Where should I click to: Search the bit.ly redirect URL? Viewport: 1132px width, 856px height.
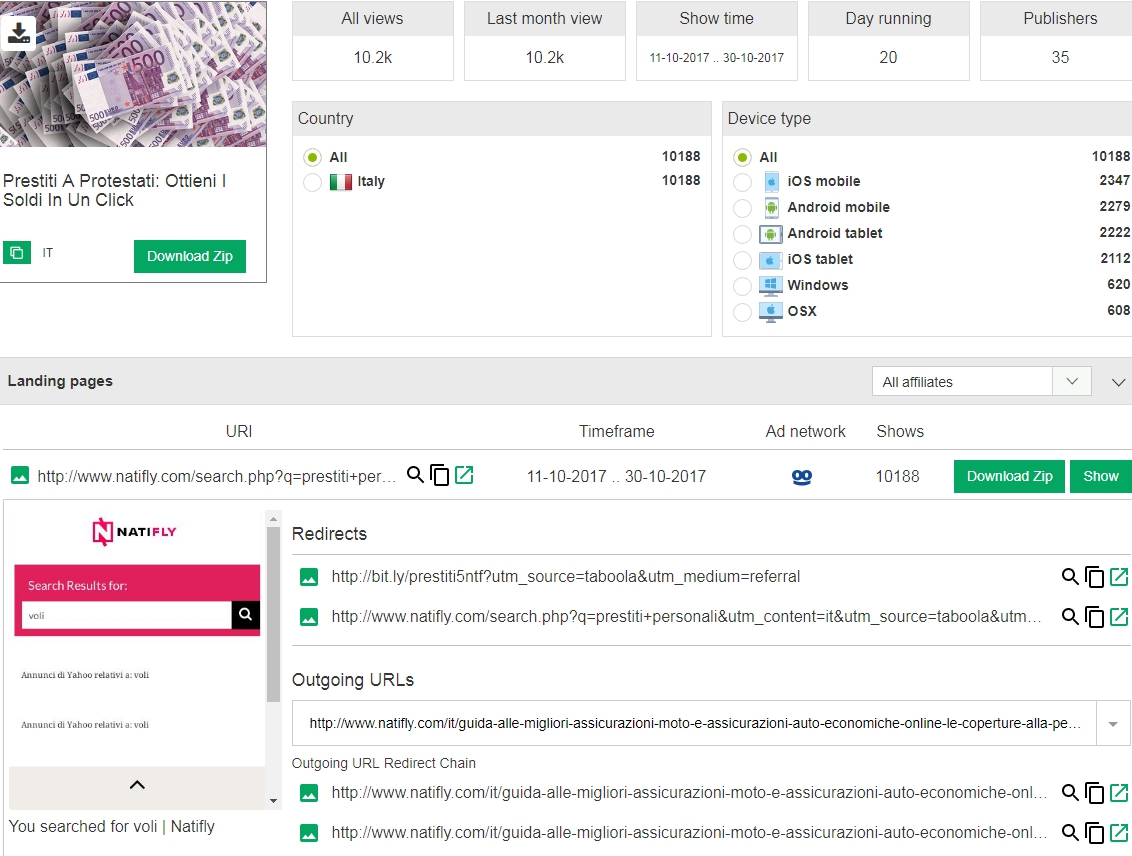point(1070,577)
